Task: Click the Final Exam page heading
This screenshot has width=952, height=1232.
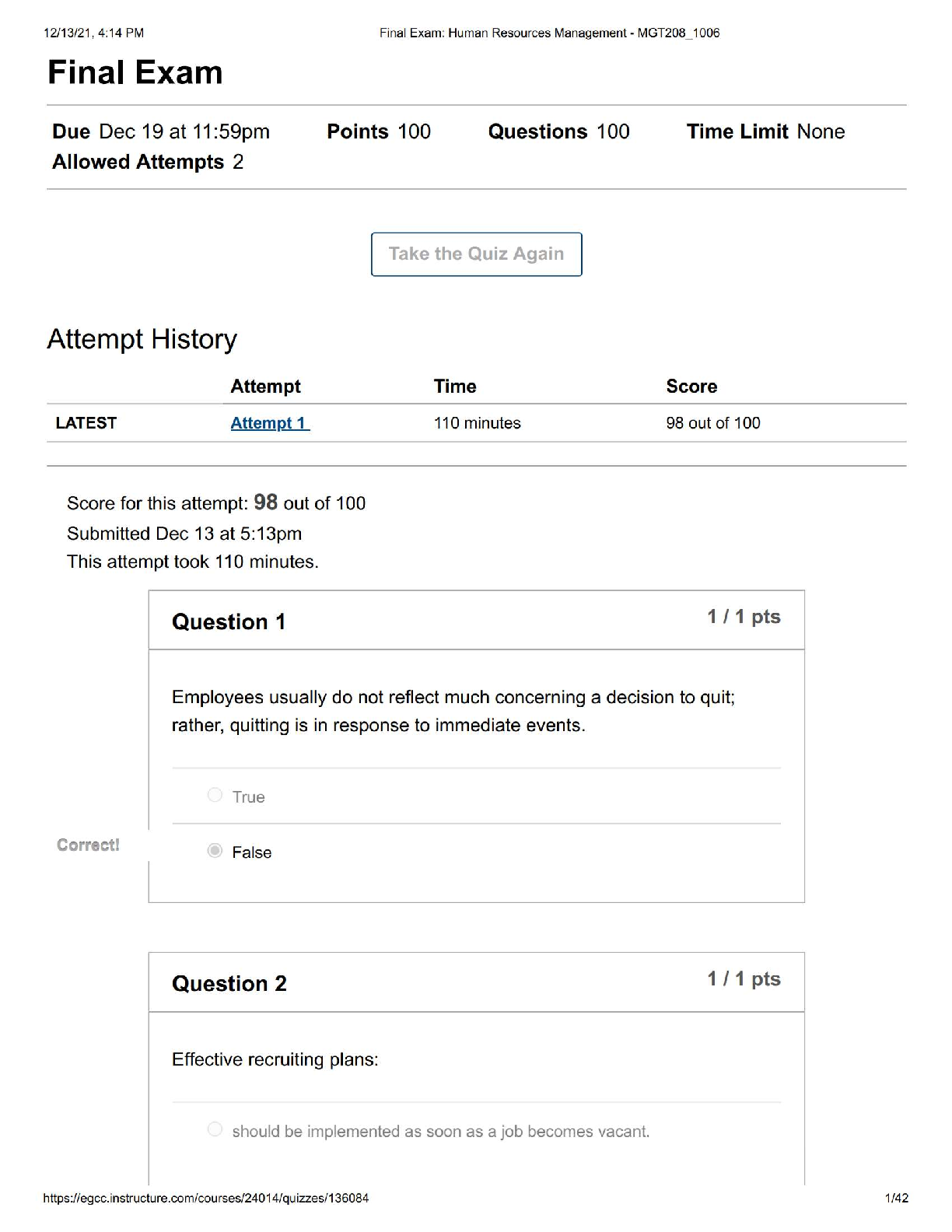Action: pyautogui.click(x=135, y=73)
